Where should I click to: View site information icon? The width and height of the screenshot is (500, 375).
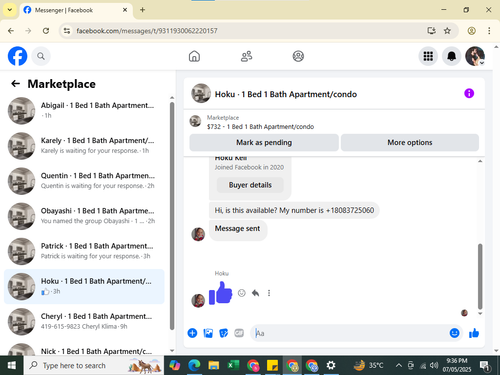pos(67,31)
